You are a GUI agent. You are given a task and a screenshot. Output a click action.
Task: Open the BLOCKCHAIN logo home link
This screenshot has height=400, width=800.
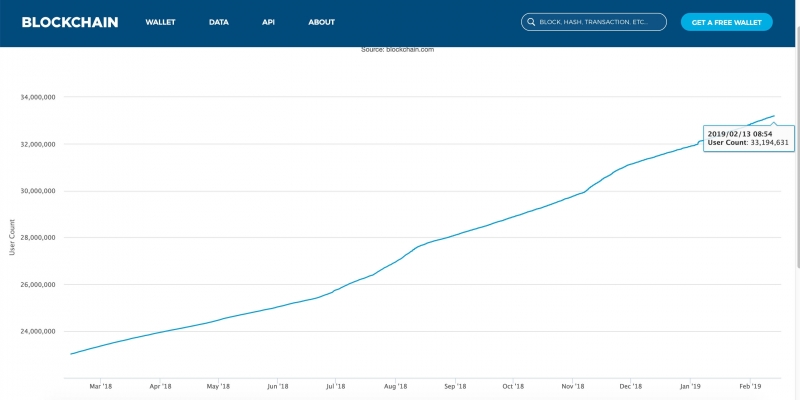tap(70, 22)
